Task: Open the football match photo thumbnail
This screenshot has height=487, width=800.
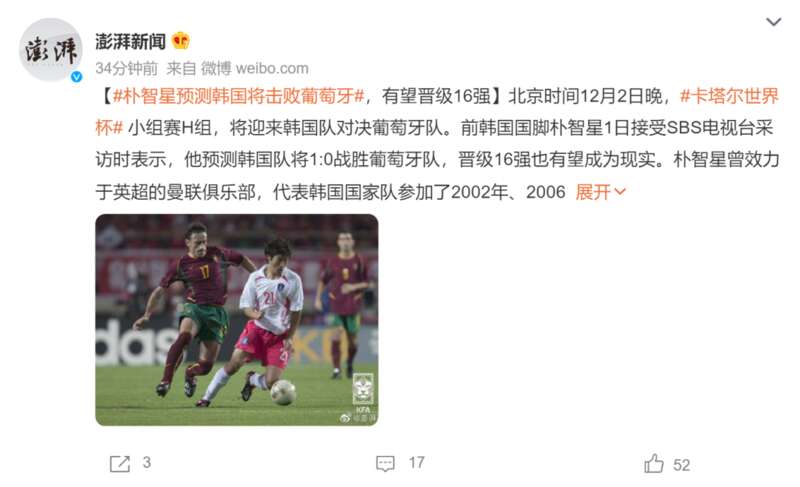Action: pos(237,320)
